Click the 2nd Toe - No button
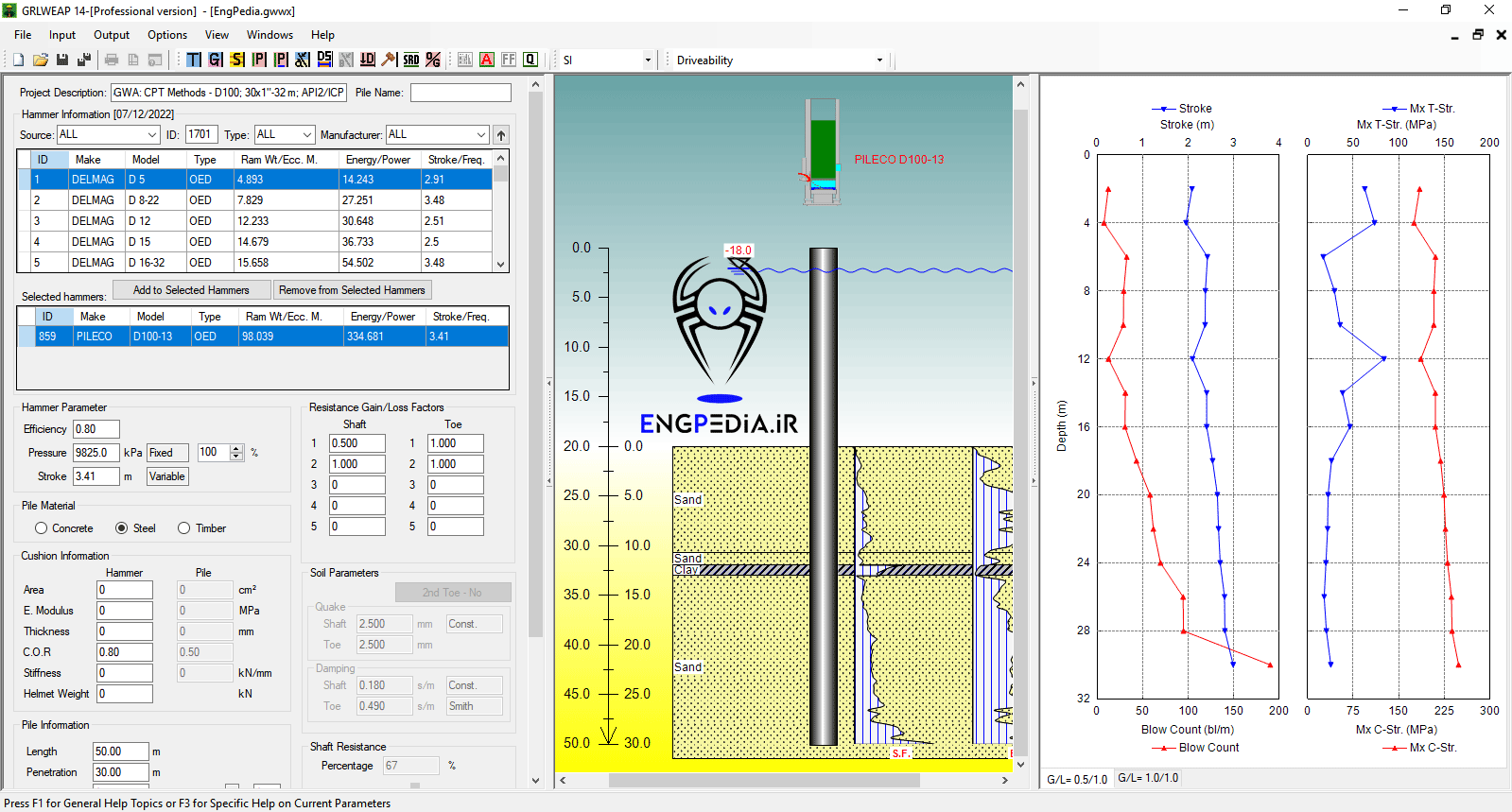Image resolution: width=1512 pixels, height=812 pixels. pyautogui.click(x=453, y=593)
